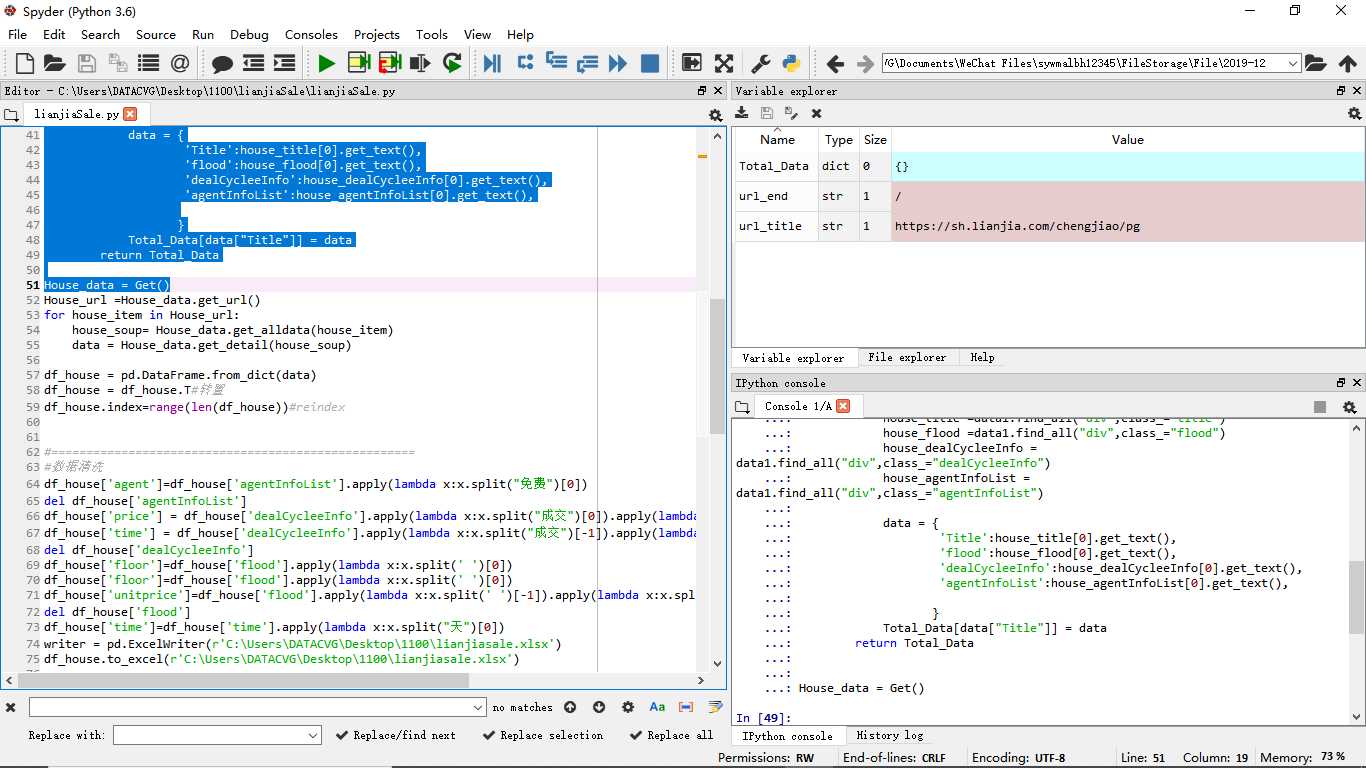The width and height of the screenshot is (1366, 768).
Task: Go back with left arrow
Action: pos(835,63)
